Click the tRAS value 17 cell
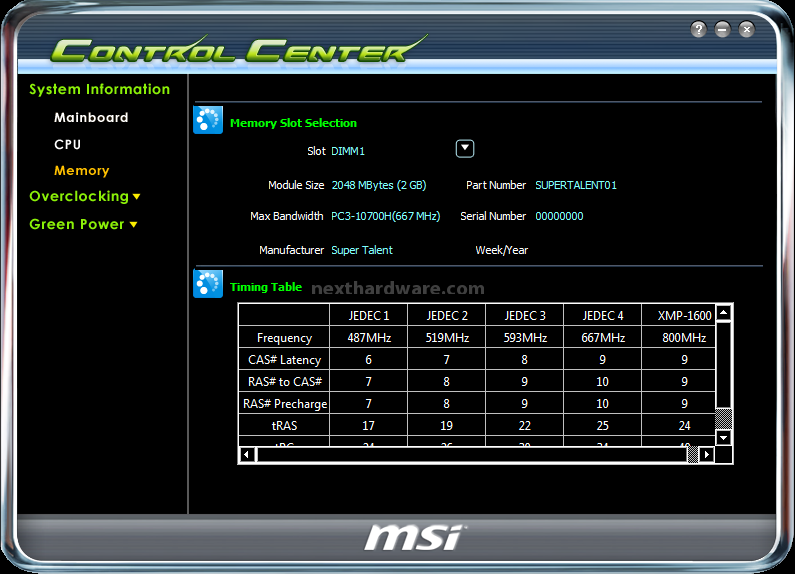Viewport: 795px width, 574px height. tap(369, 425)
